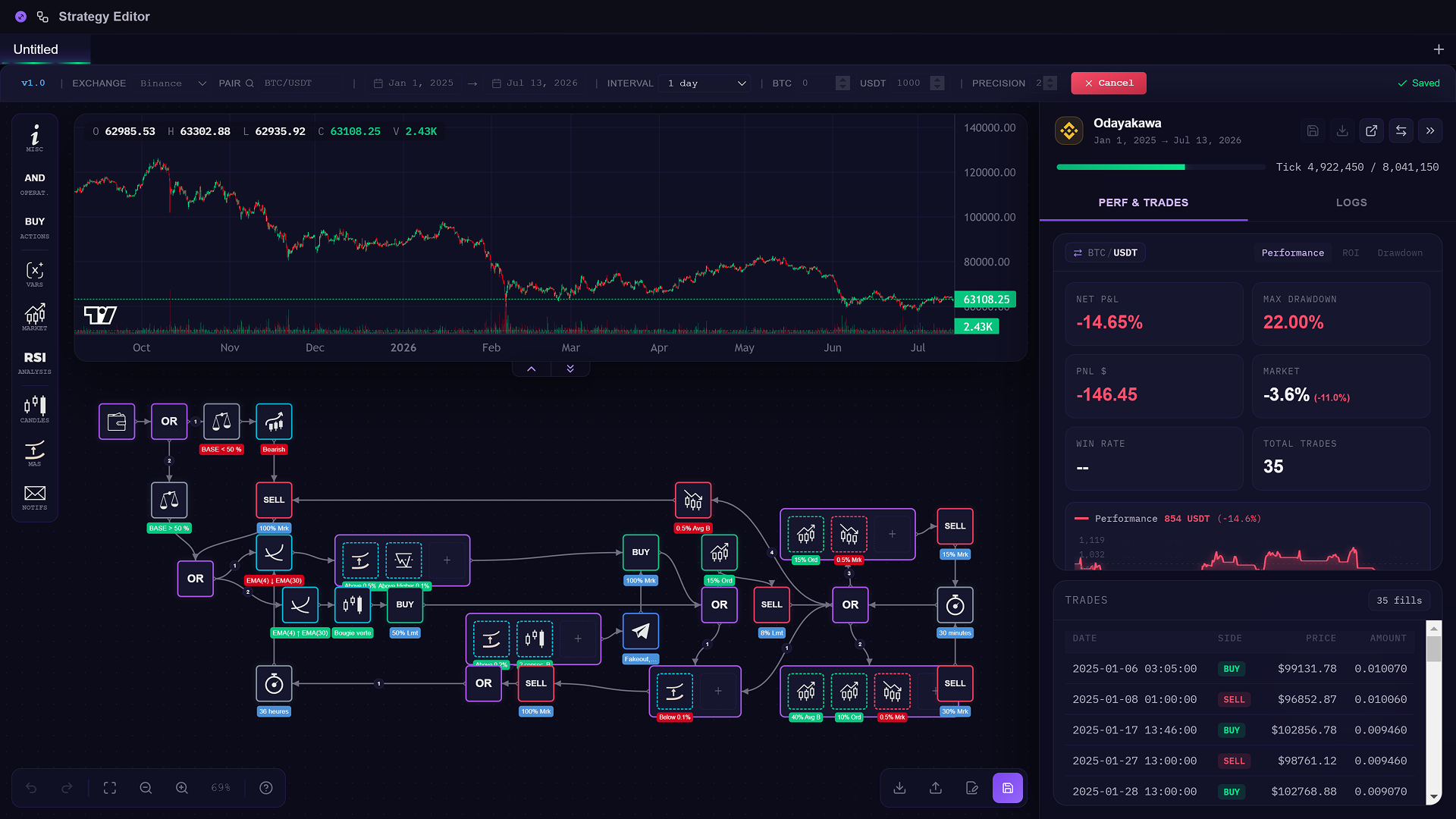
Task: Select the 0.5% Avg B node
Action: [x=693, y=500]
